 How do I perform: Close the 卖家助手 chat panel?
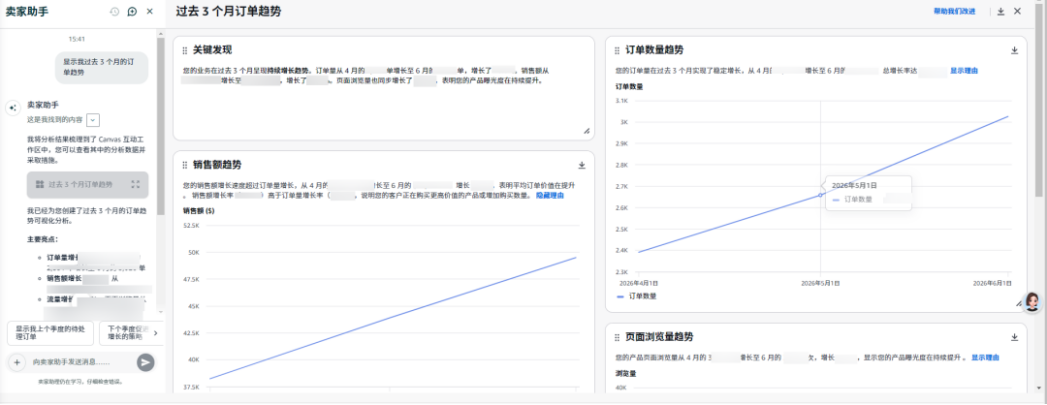pos(150,11)
